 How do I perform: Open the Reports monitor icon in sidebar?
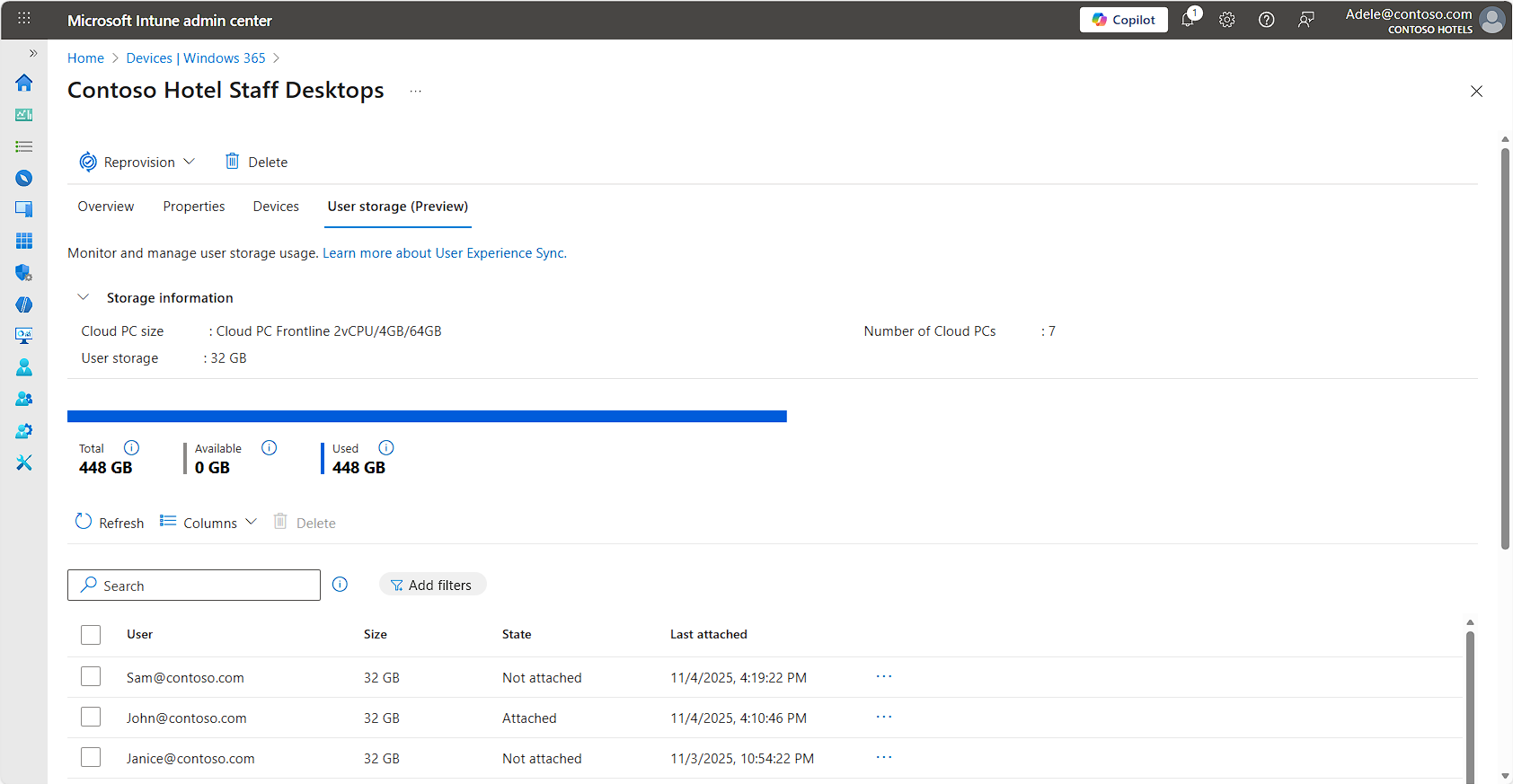coord(24,336)
